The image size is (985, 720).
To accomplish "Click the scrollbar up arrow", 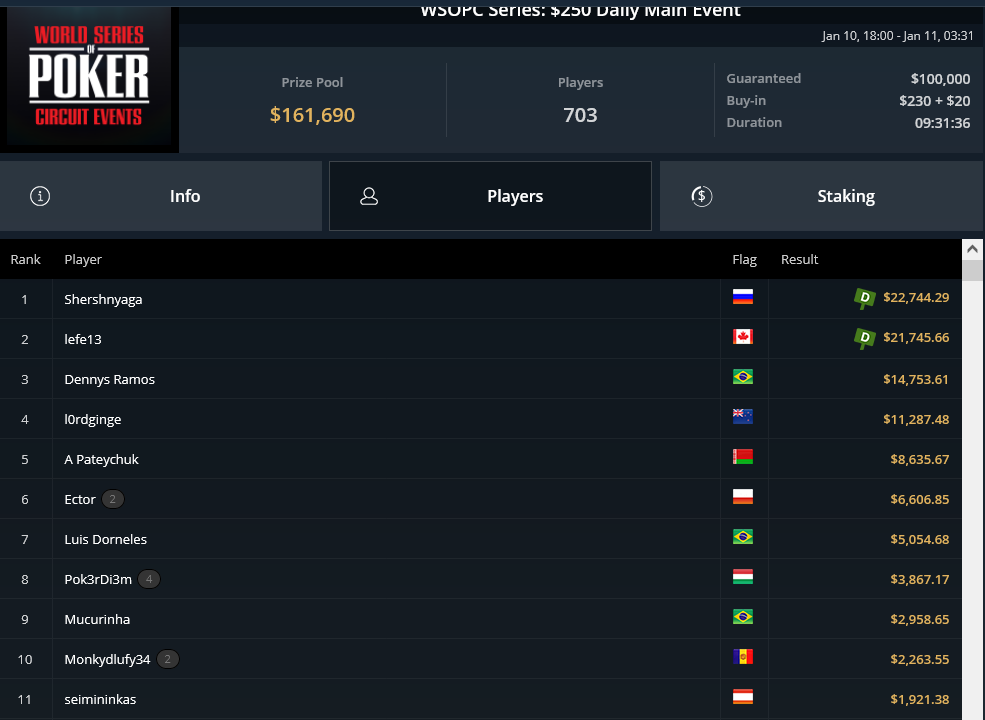I will [972, 249].
